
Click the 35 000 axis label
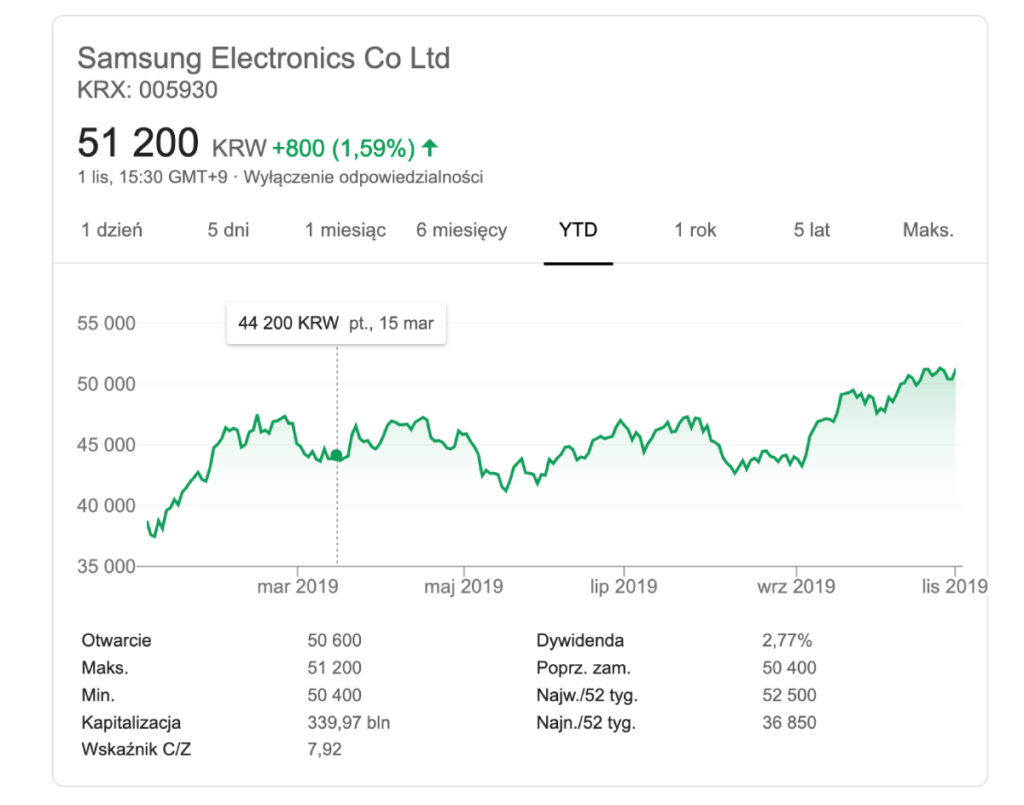106,566
